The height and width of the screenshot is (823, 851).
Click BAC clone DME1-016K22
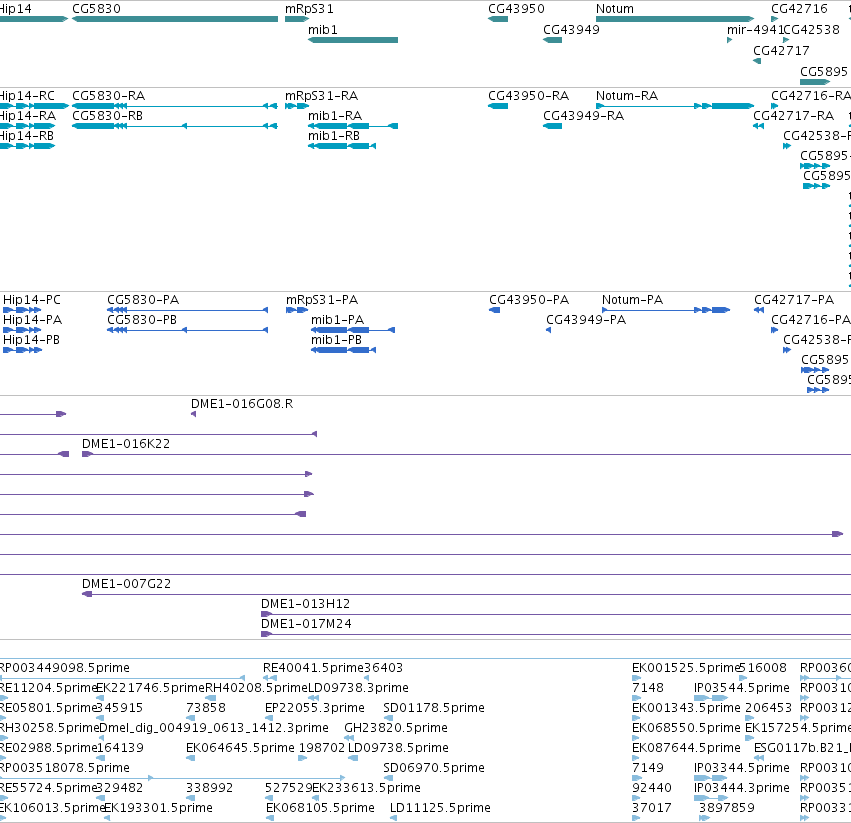pyautogui.click(x=466, y=454)
